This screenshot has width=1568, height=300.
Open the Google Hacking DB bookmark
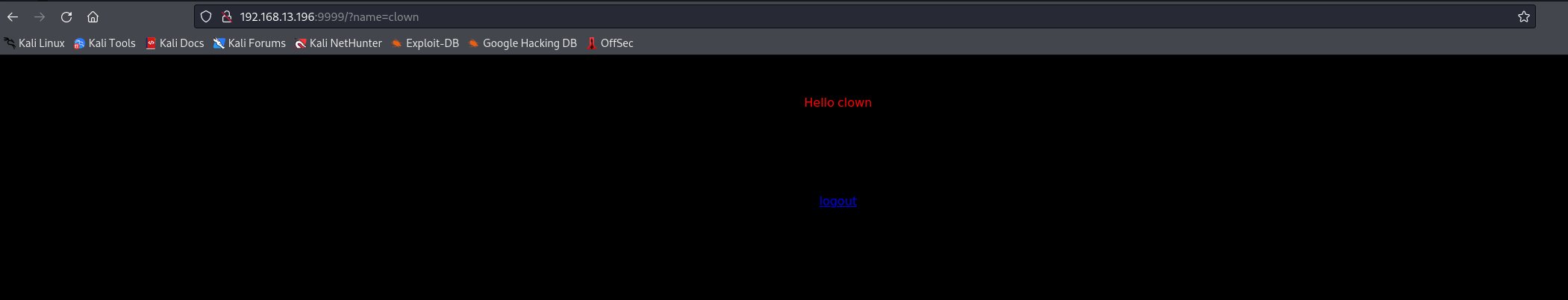(x=522, y=43)
